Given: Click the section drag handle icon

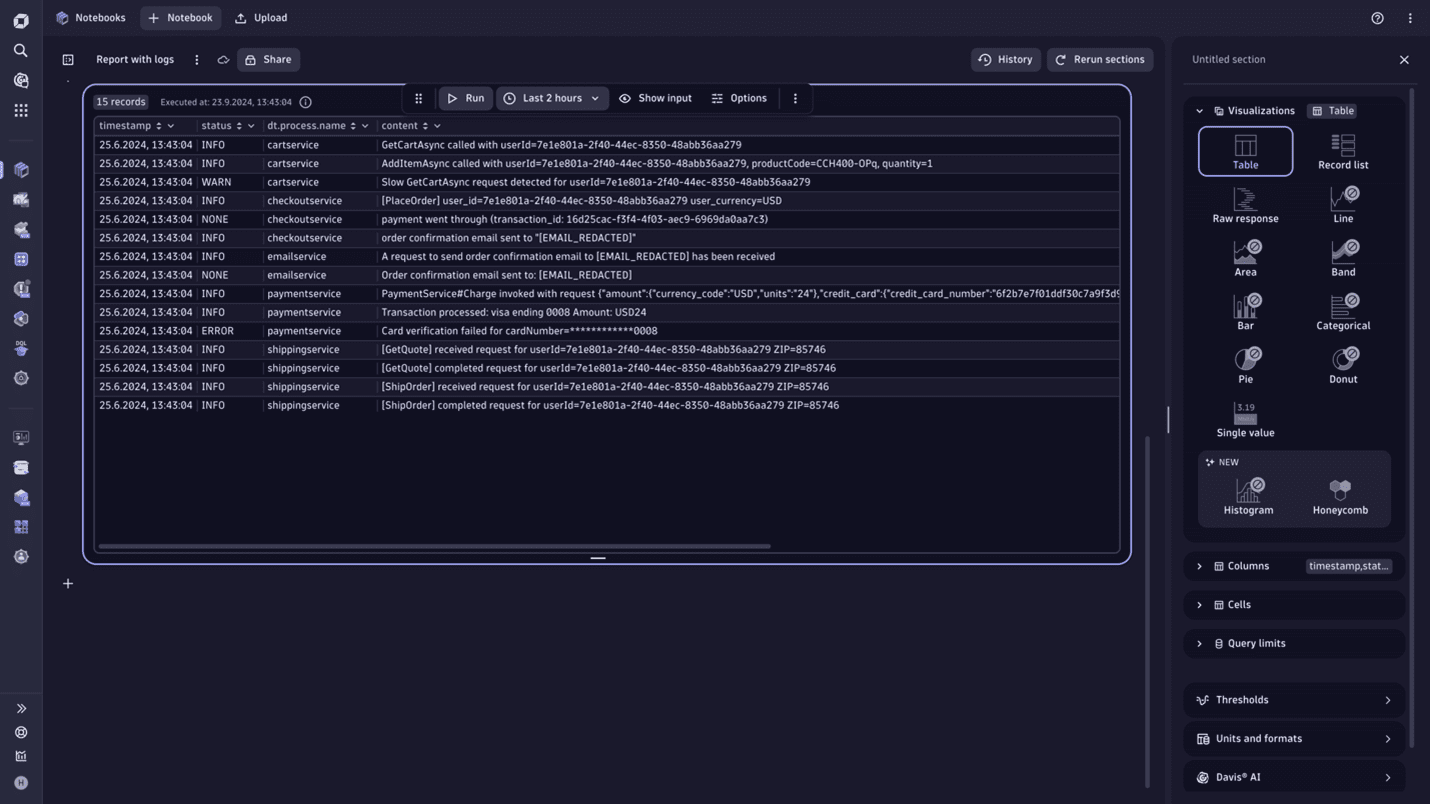Looking at the screenshot, I should pos(419,99).
